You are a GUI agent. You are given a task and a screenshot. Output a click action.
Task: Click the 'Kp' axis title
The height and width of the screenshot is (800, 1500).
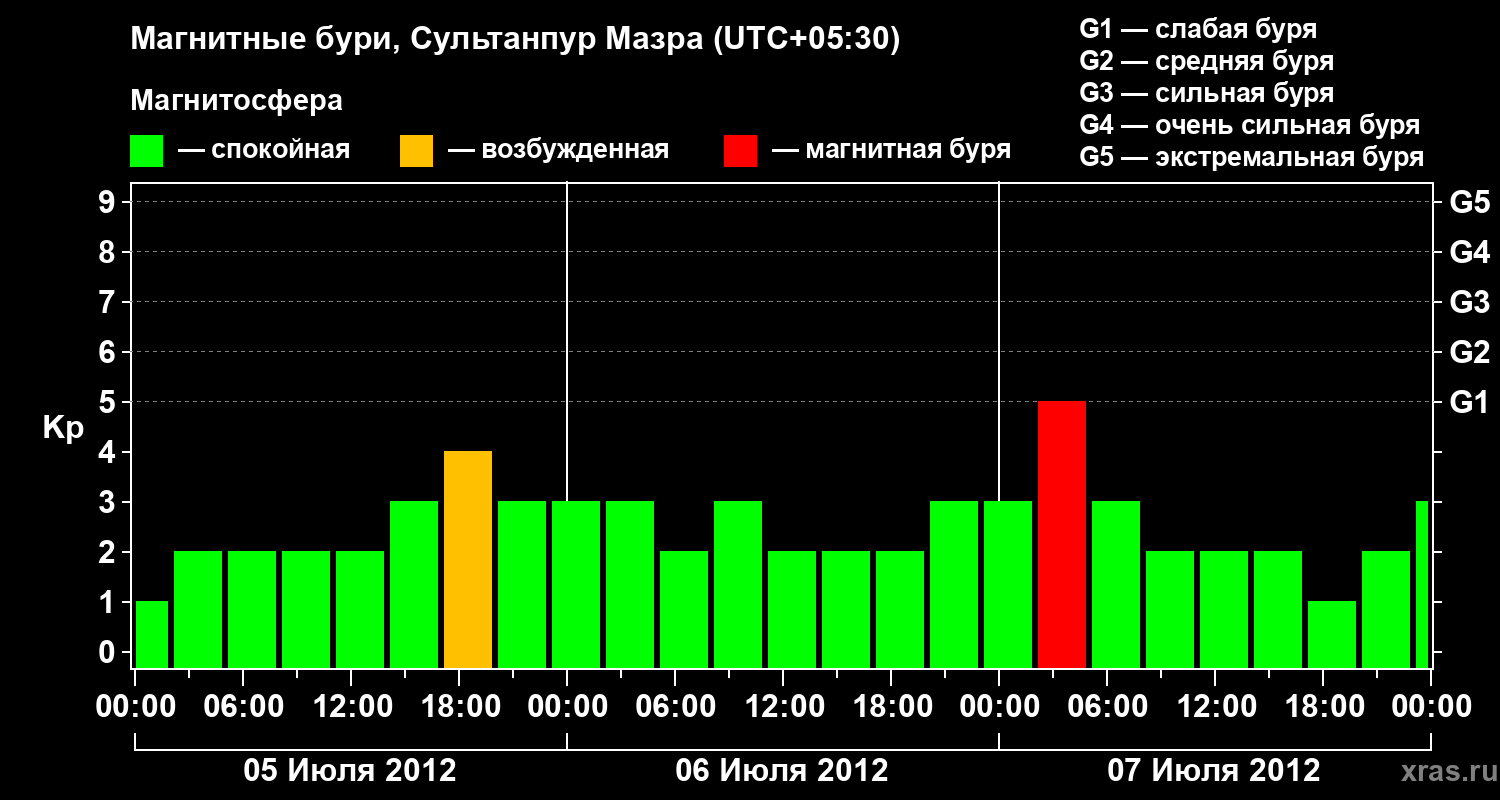click(x=63, y=428)
